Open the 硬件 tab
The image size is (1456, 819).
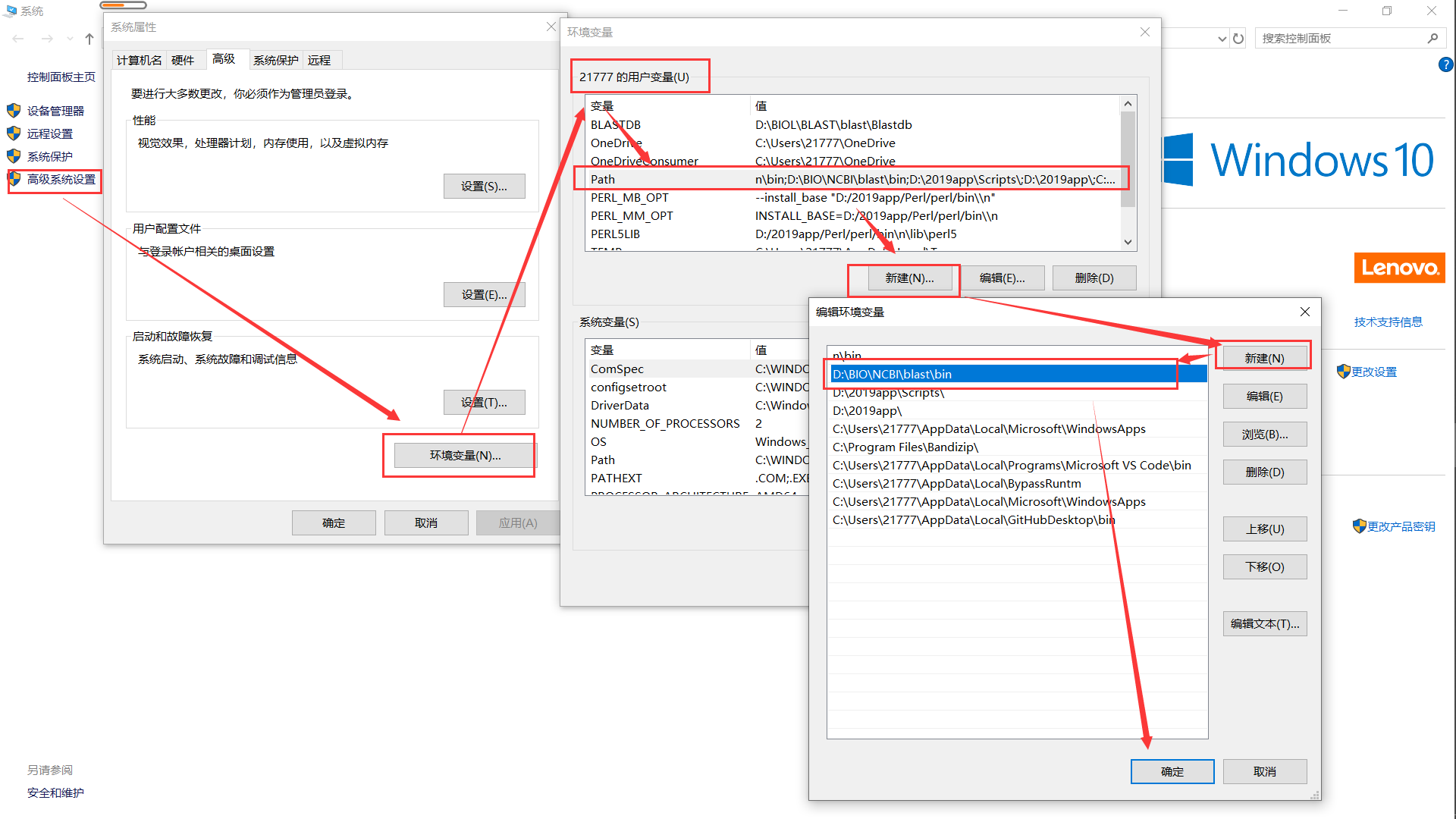coord(184,59)
